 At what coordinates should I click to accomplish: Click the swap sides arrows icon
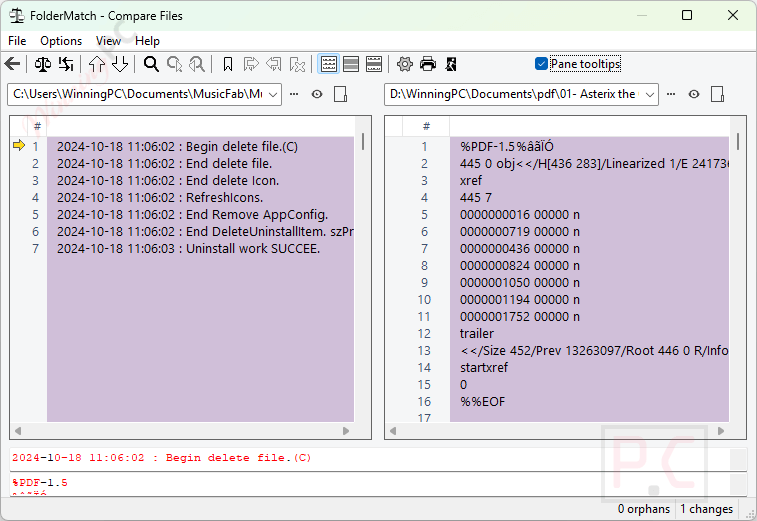click(66, 64)
